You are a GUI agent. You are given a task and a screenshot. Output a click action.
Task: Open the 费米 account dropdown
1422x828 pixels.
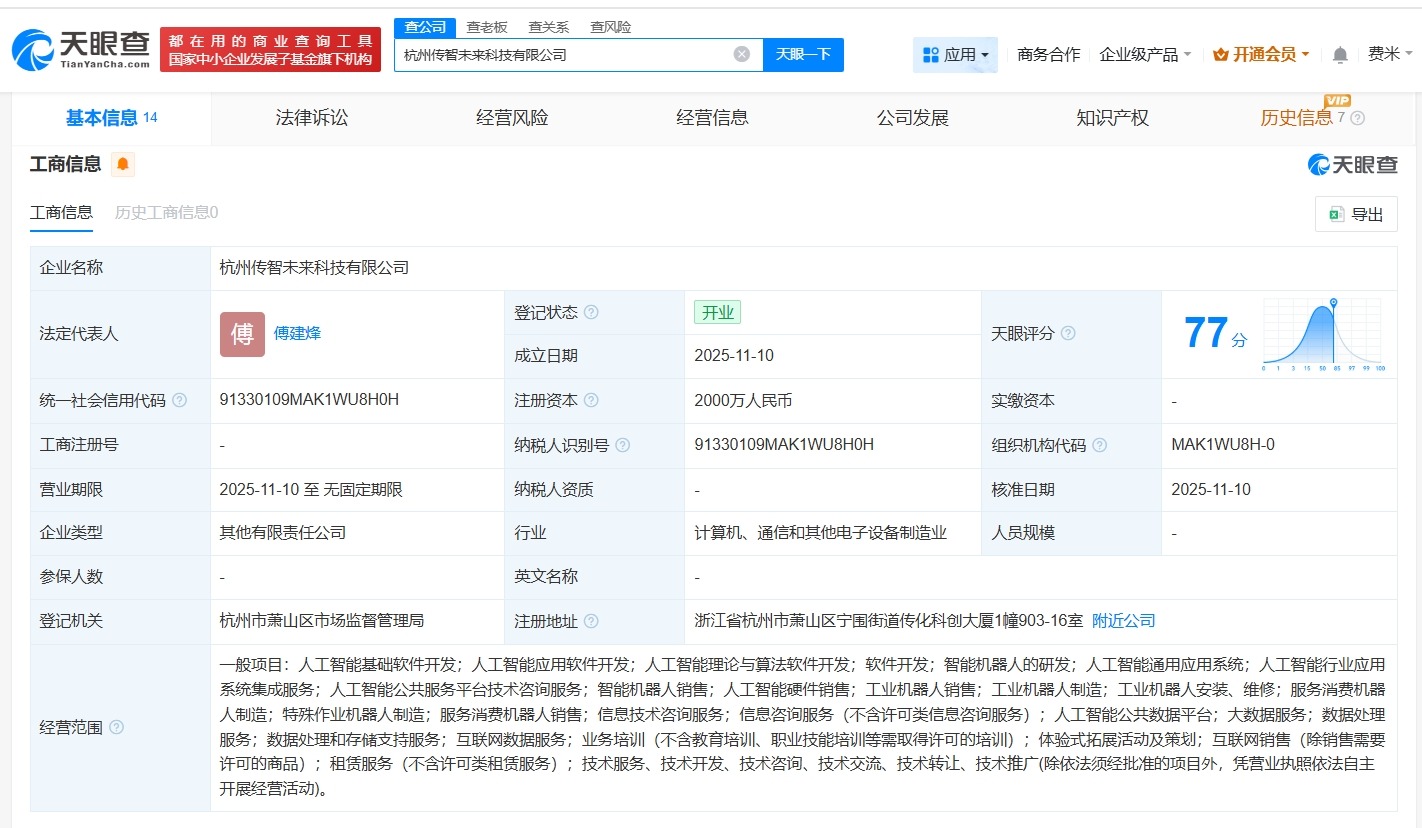click(1385, 54)
